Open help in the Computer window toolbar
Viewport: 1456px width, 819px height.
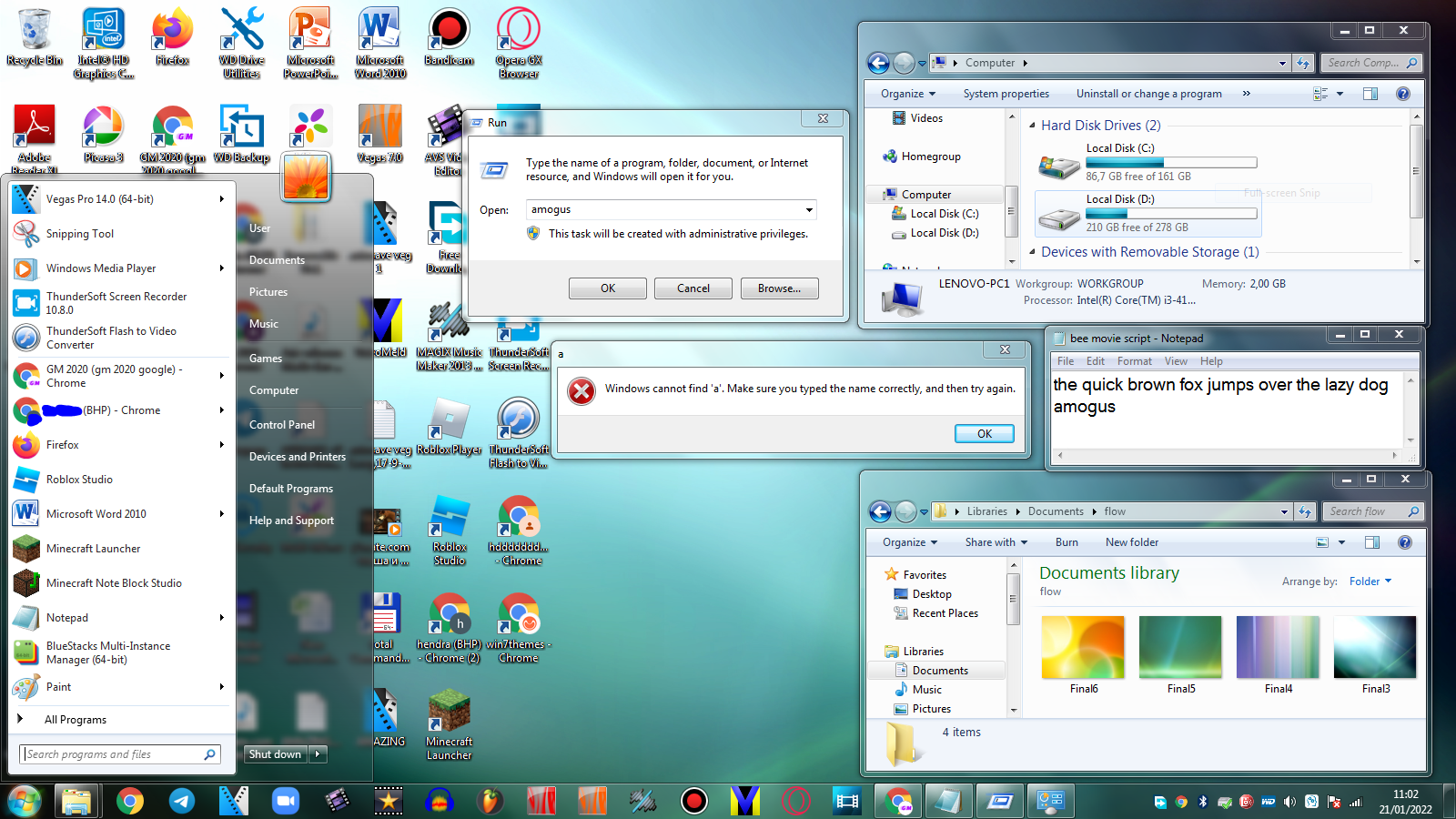pos(1403,94)
